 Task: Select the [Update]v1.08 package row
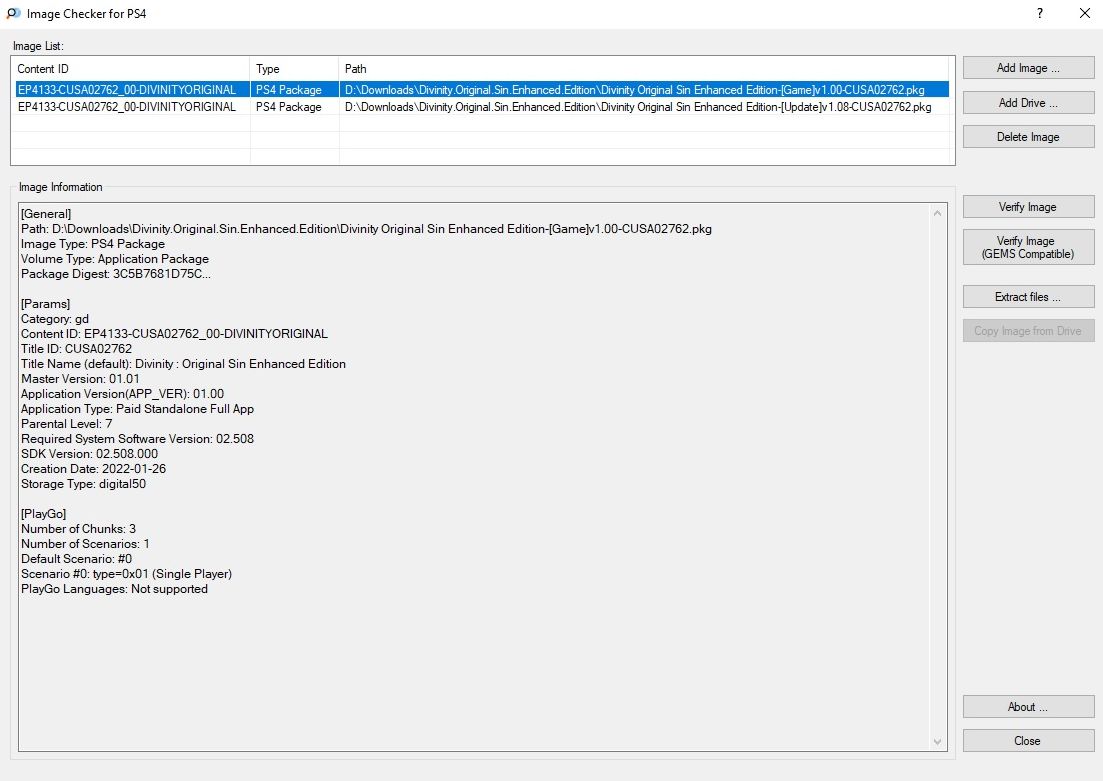point(482,107)
